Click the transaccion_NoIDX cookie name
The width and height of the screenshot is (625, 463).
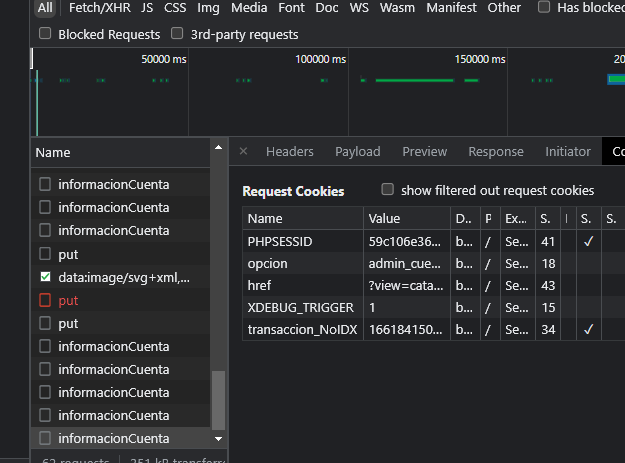303,330
